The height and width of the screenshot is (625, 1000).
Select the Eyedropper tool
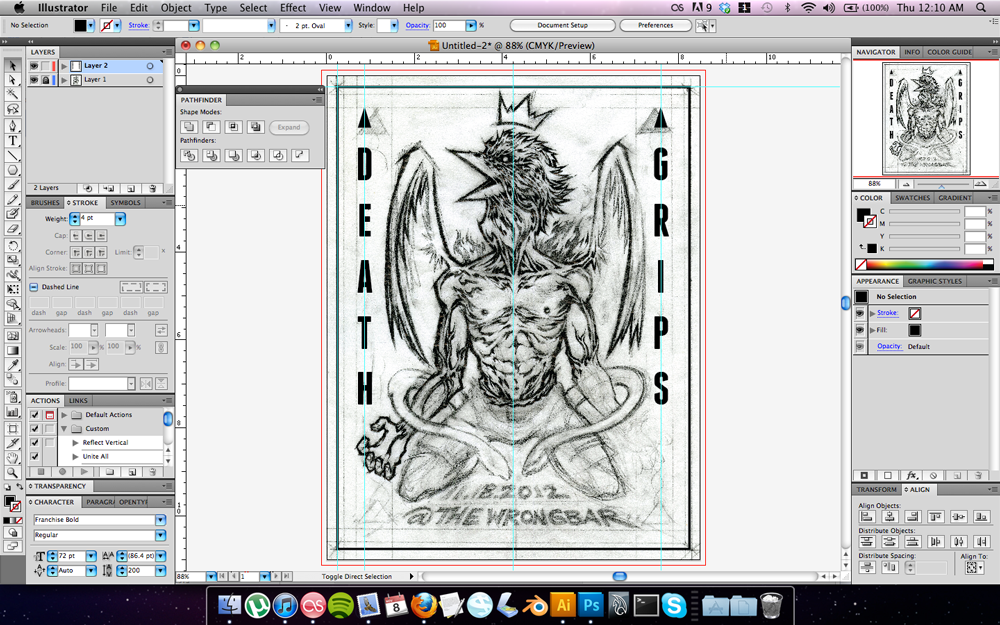point(13,365)
